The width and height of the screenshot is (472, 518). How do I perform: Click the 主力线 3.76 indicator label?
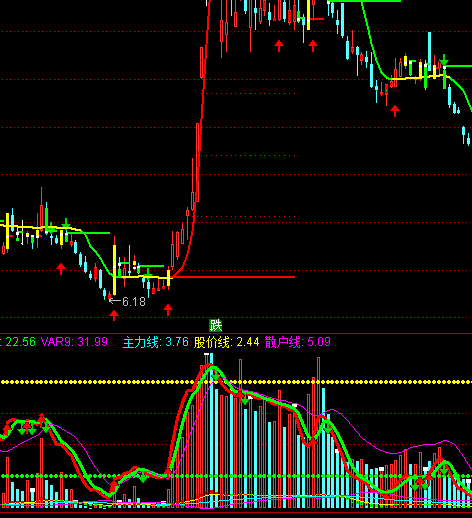point(156,342)
